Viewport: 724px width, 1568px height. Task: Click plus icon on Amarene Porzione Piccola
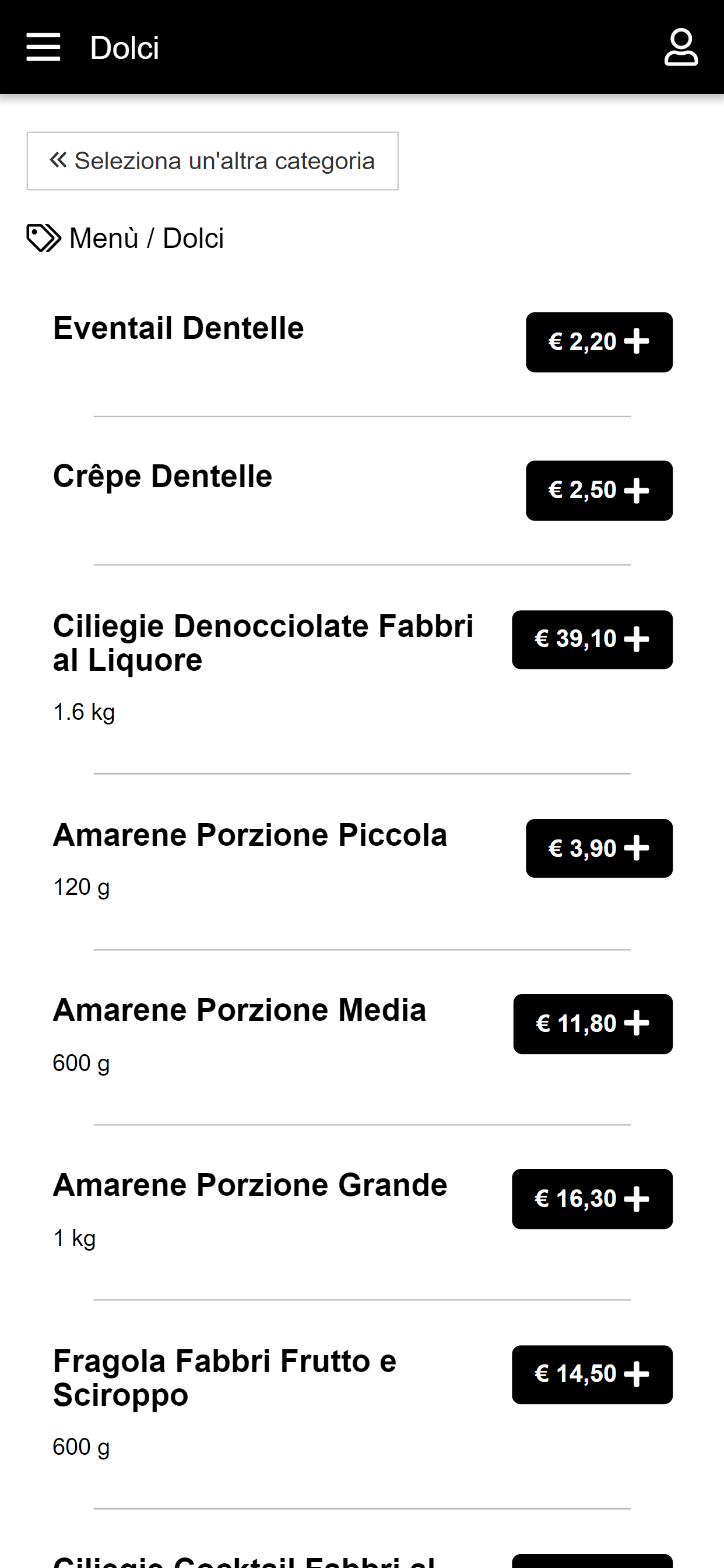637,849
